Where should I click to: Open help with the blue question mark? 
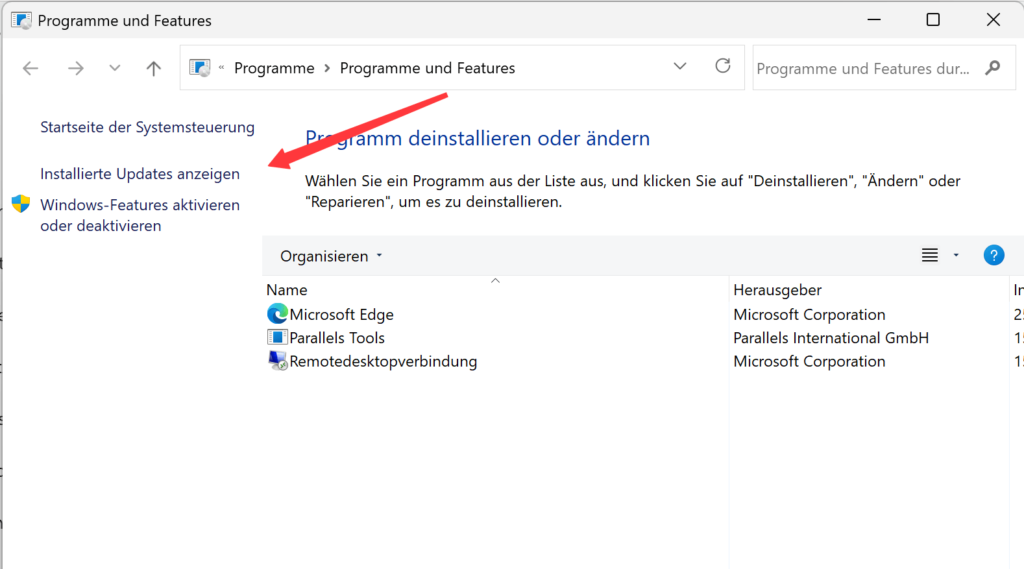(993, 255)
